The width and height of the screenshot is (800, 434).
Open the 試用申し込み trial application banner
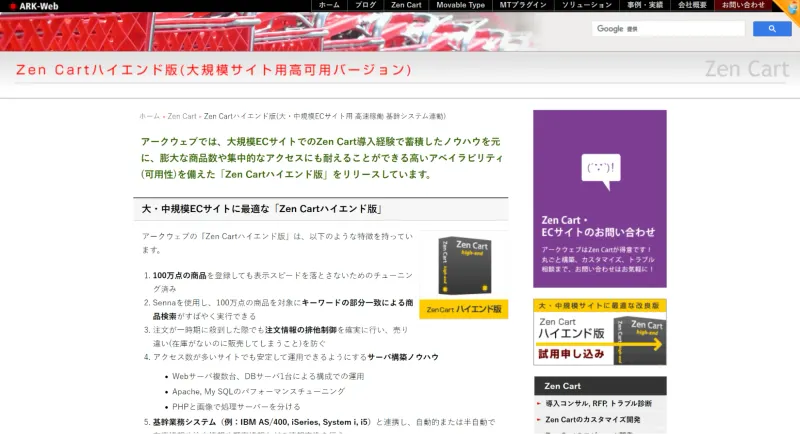(x=600, y=332)
